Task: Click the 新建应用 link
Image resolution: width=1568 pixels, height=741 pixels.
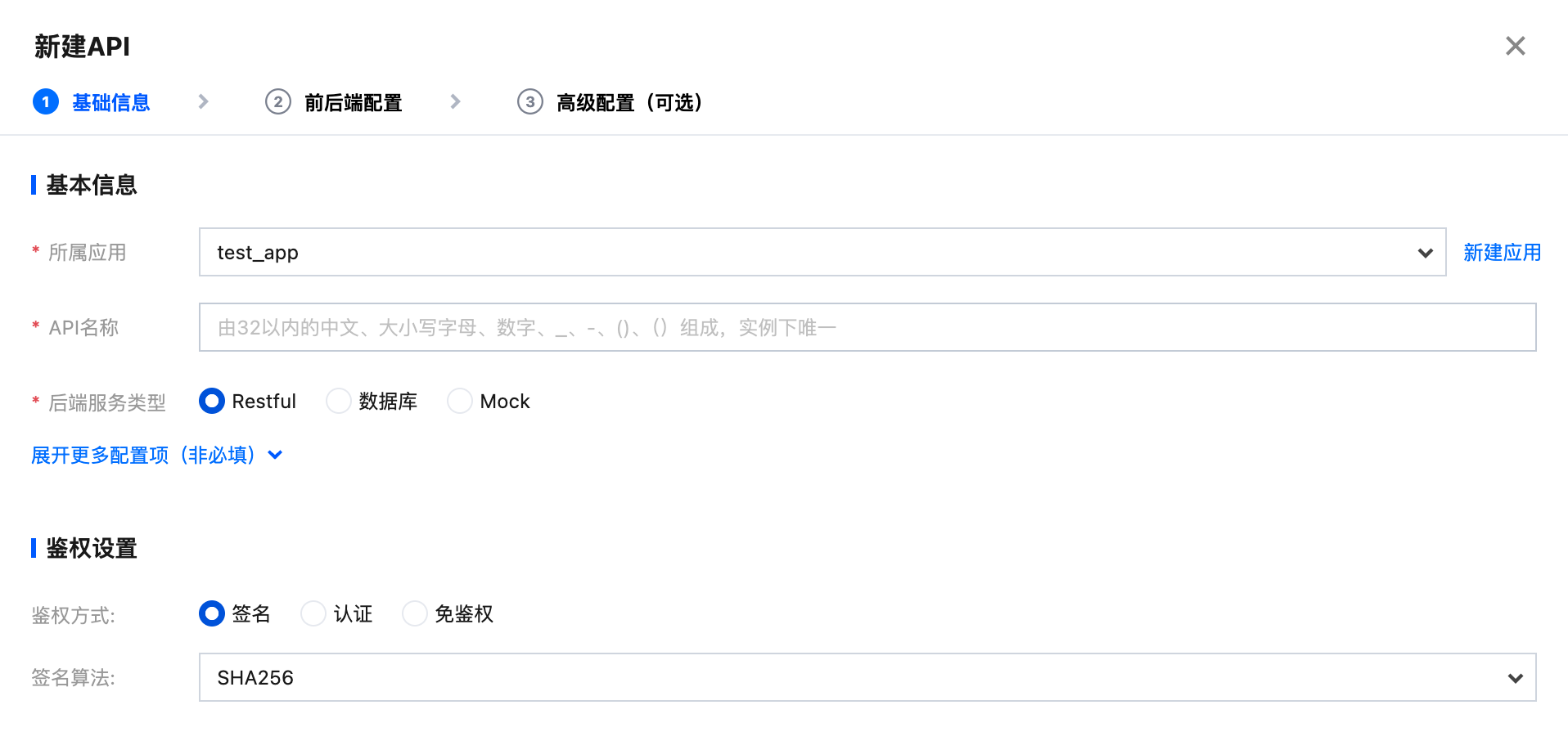Action: [1502, 253]
